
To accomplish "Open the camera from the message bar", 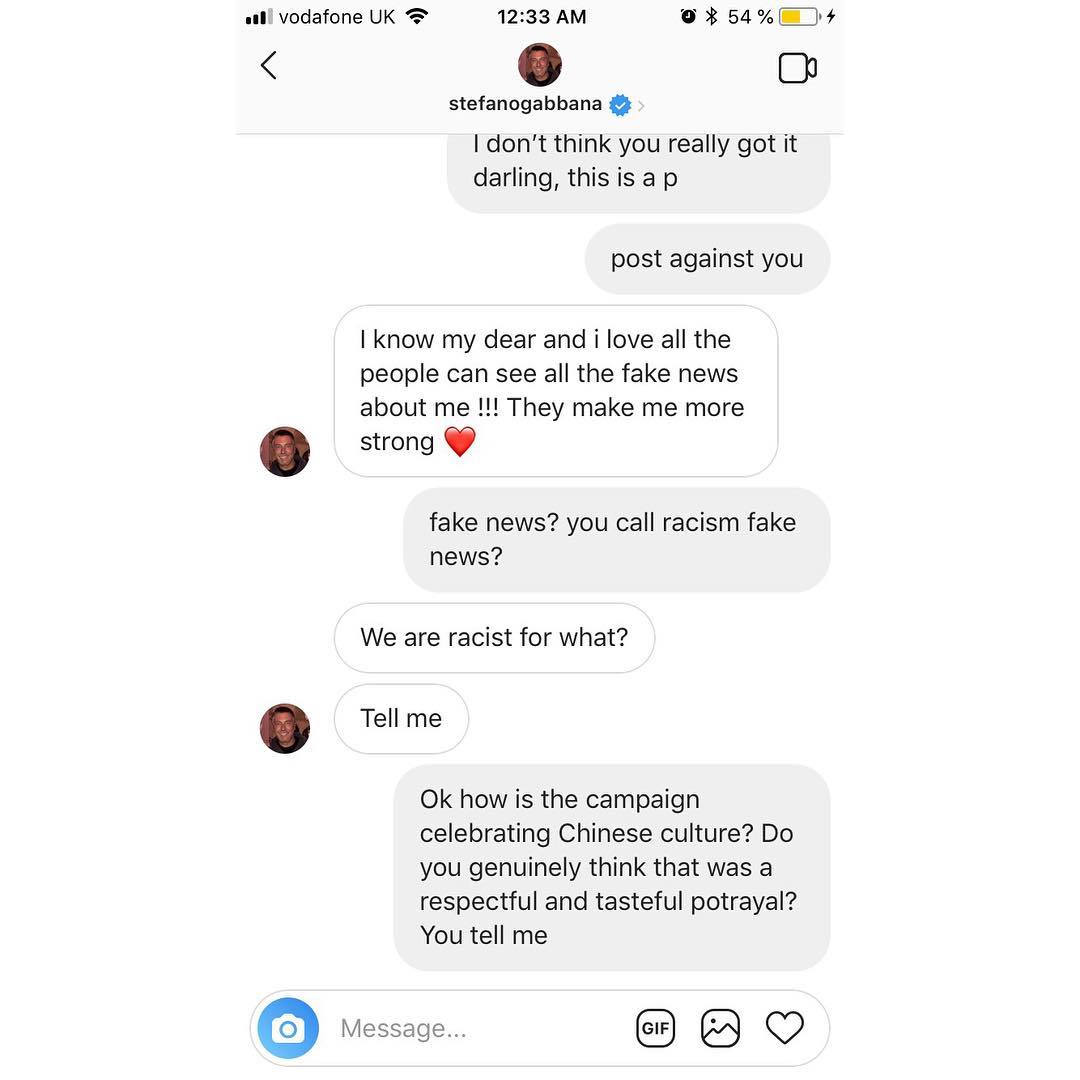I will pos(288,1028).
